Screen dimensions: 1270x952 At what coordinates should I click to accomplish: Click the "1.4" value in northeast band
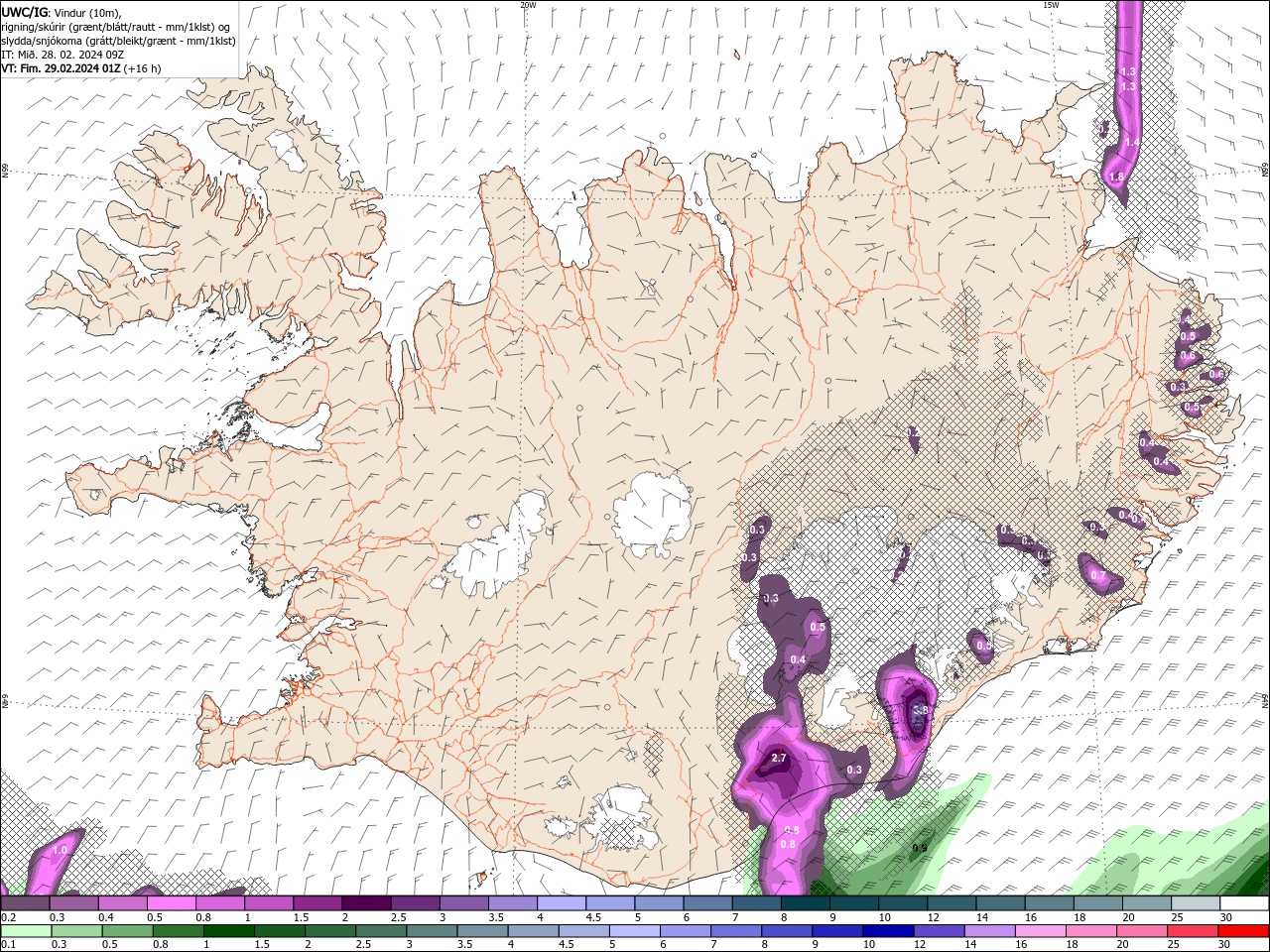[x=1132, y=143]
